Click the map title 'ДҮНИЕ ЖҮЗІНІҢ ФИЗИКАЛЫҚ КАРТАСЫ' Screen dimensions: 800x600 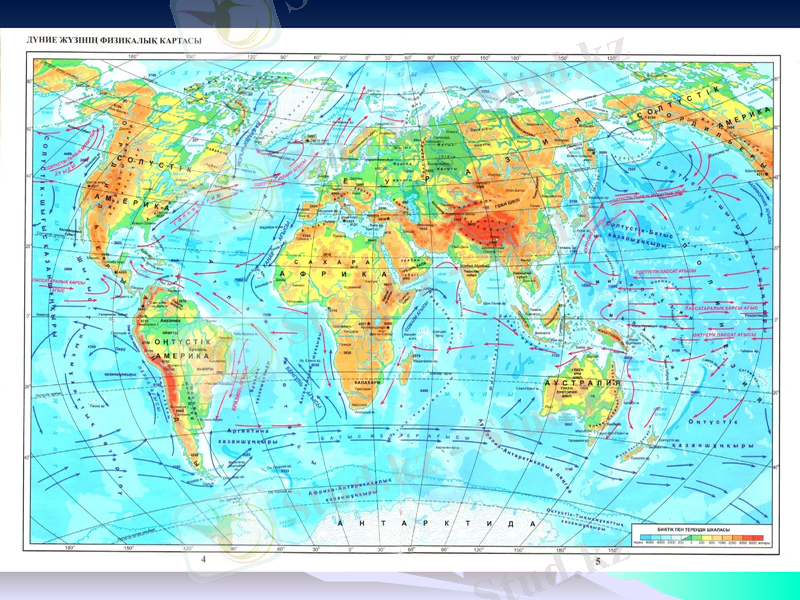(109, 41)
